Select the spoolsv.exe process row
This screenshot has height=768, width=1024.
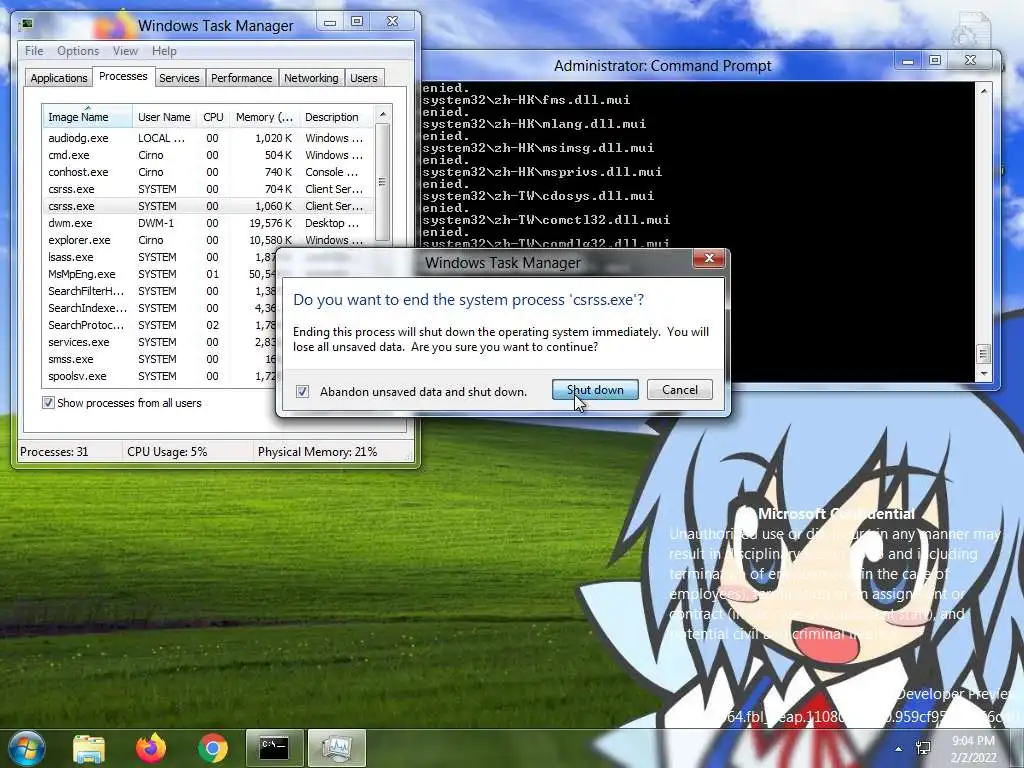159,376
